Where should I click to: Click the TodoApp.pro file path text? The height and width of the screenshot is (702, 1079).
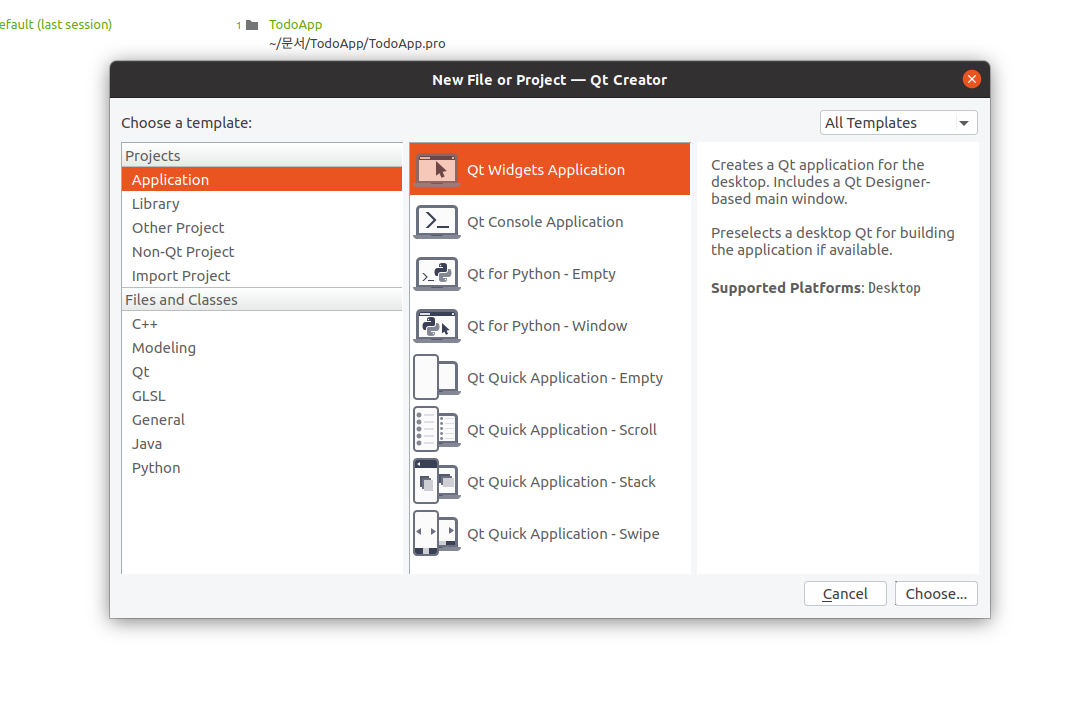point(357,43)
